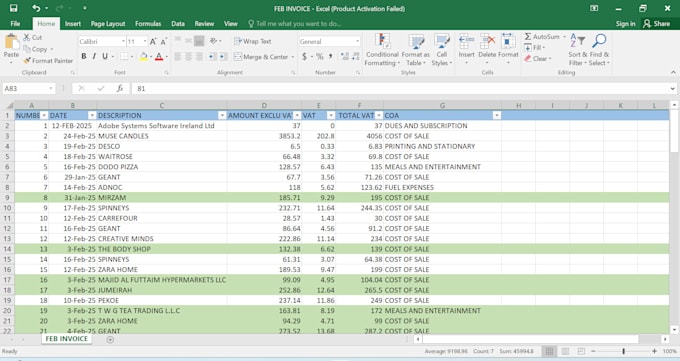Image resolution: width=680 pixels, height=361 pixels.
Task: Open the COA column filter dropdown
Action: (497, 115)
